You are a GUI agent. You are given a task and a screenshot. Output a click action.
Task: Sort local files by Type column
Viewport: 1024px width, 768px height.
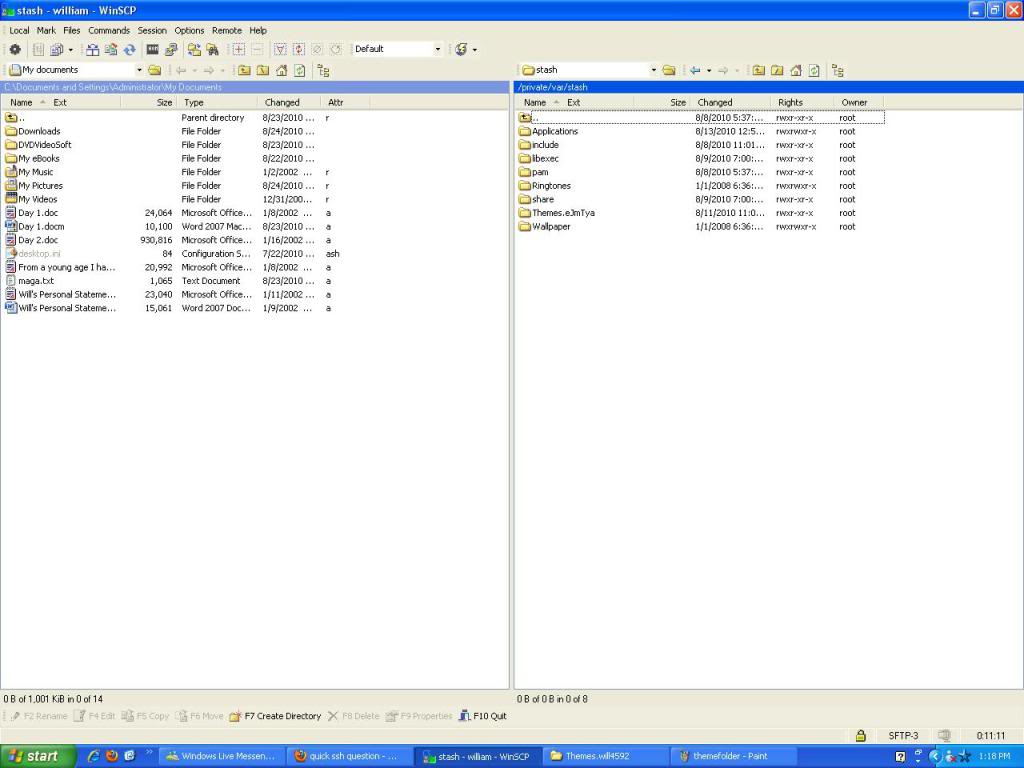point(217,103)
